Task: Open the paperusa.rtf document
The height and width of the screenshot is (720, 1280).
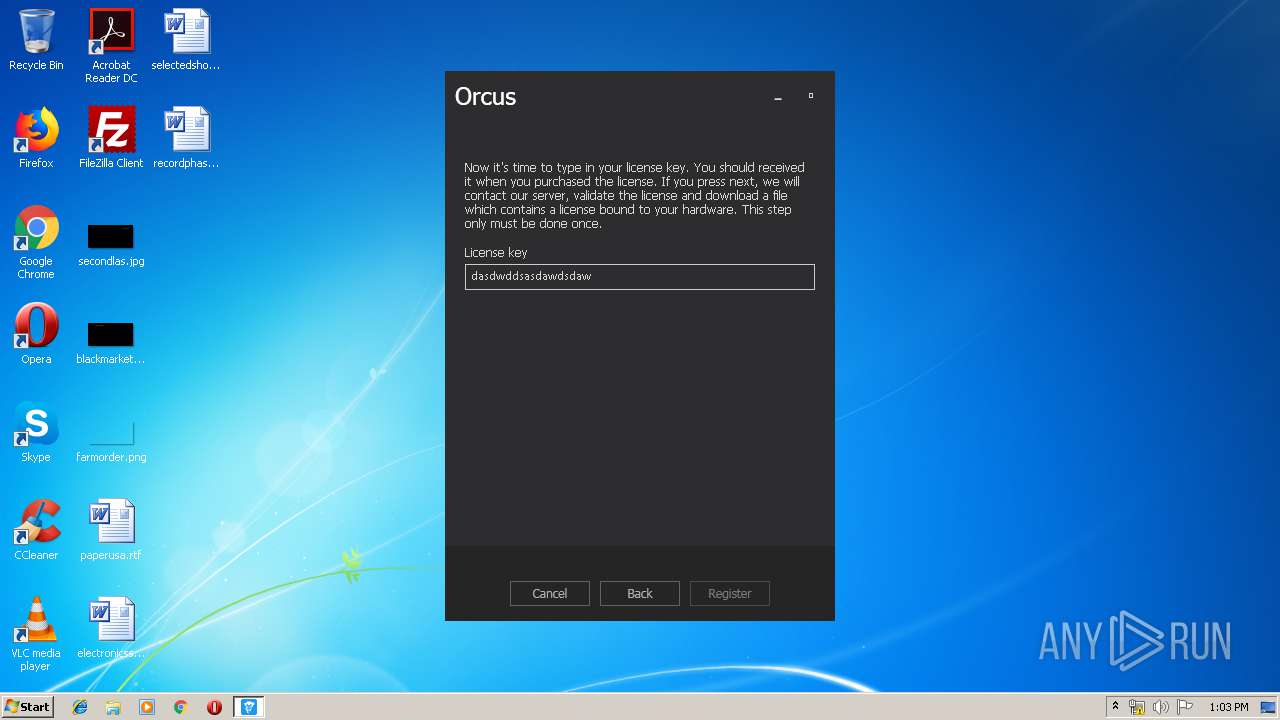Action: click(x=111, y=530)
